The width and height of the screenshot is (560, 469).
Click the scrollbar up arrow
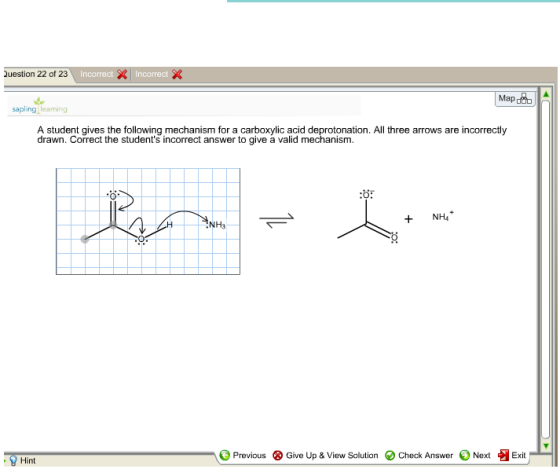tap(546, 94)
